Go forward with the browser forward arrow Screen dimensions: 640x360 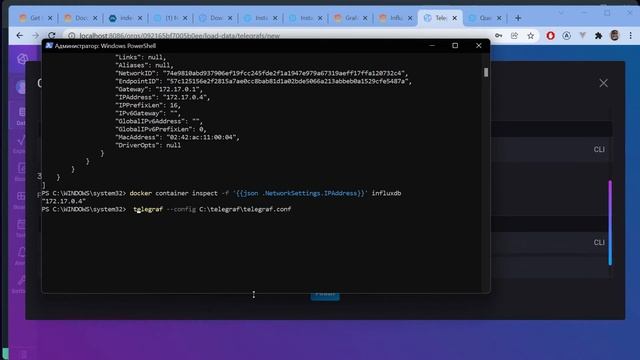pyautogui.click(x=35, y=36)
